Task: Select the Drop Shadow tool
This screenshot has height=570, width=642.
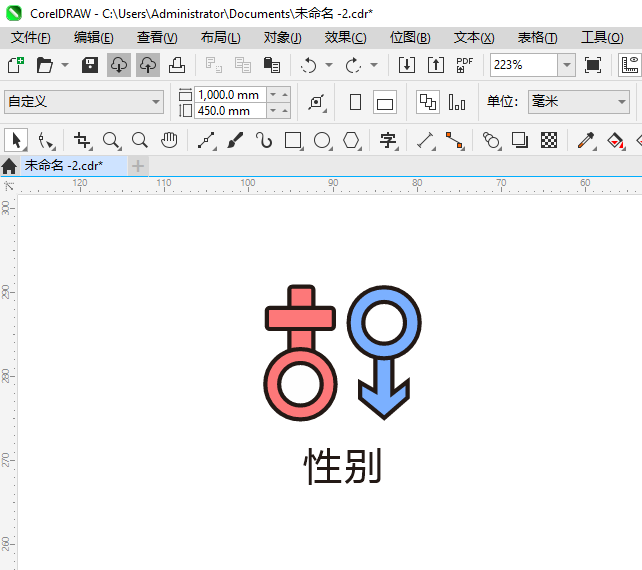Action: pos(520,140)
